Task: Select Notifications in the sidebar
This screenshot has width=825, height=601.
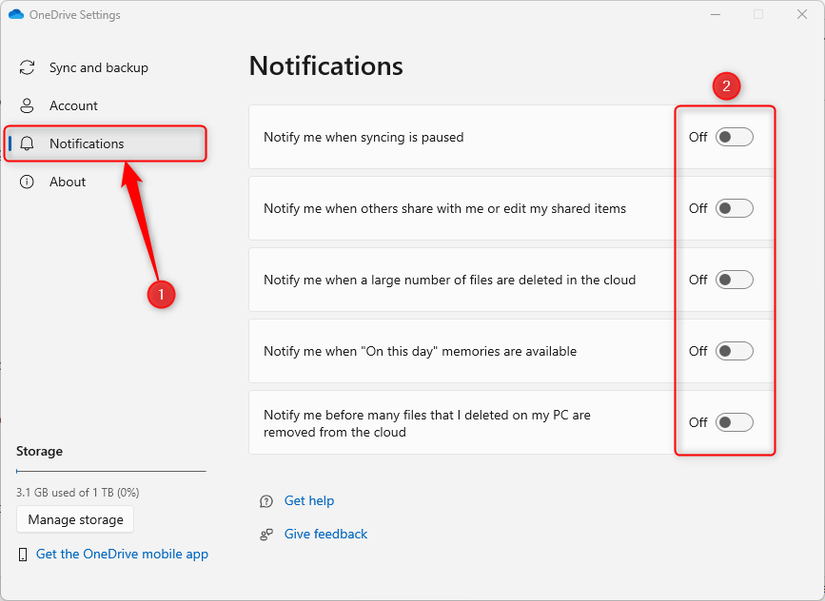Action: [x=105, y=143]
